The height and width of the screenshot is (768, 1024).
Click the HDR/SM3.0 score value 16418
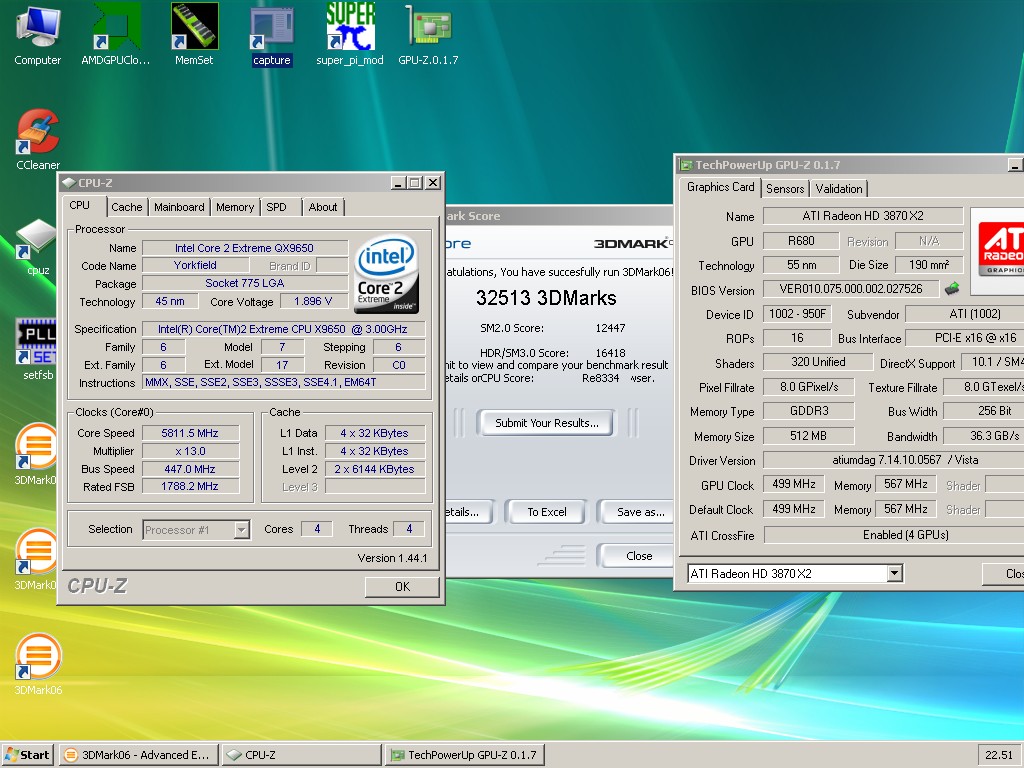(x=610, y=353)
